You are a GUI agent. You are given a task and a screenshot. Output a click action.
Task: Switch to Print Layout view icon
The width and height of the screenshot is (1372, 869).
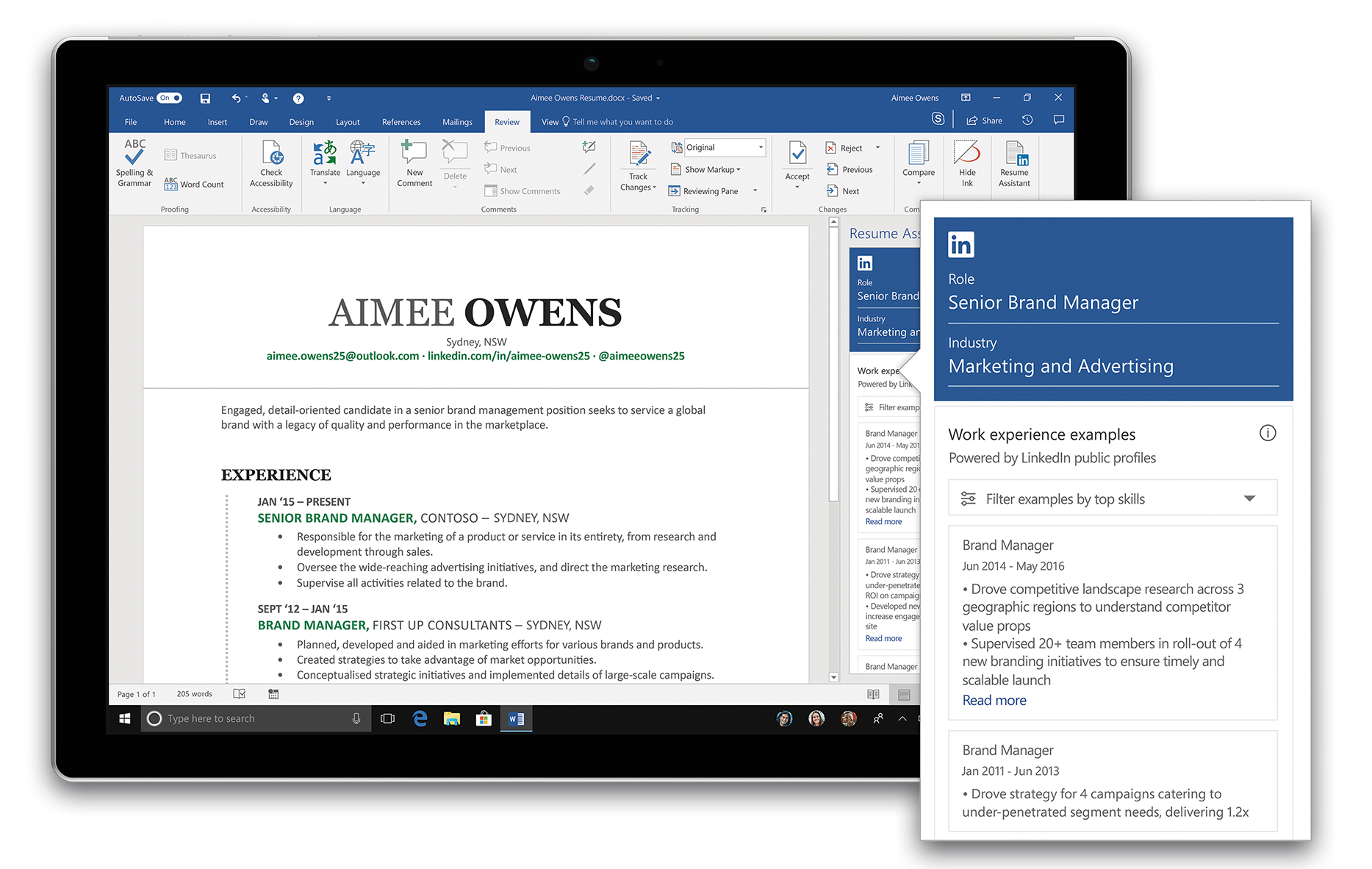click(904, 695)
